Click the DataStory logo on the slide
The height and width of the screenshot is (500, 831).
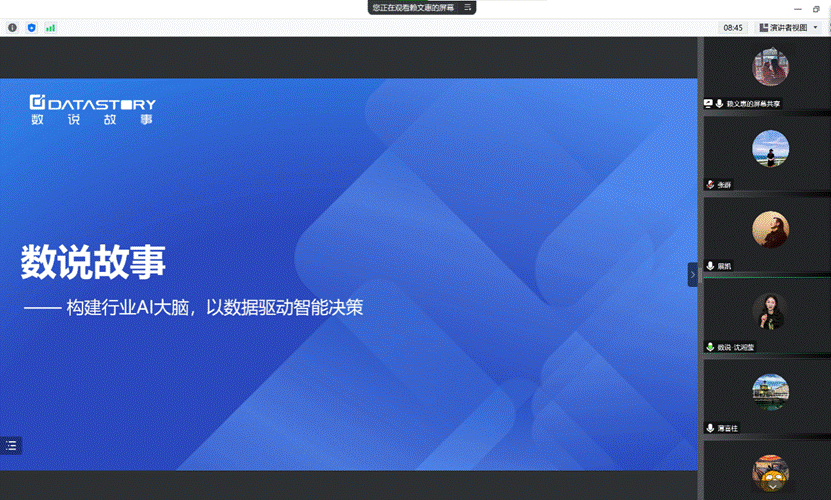[x=92, y=109]
